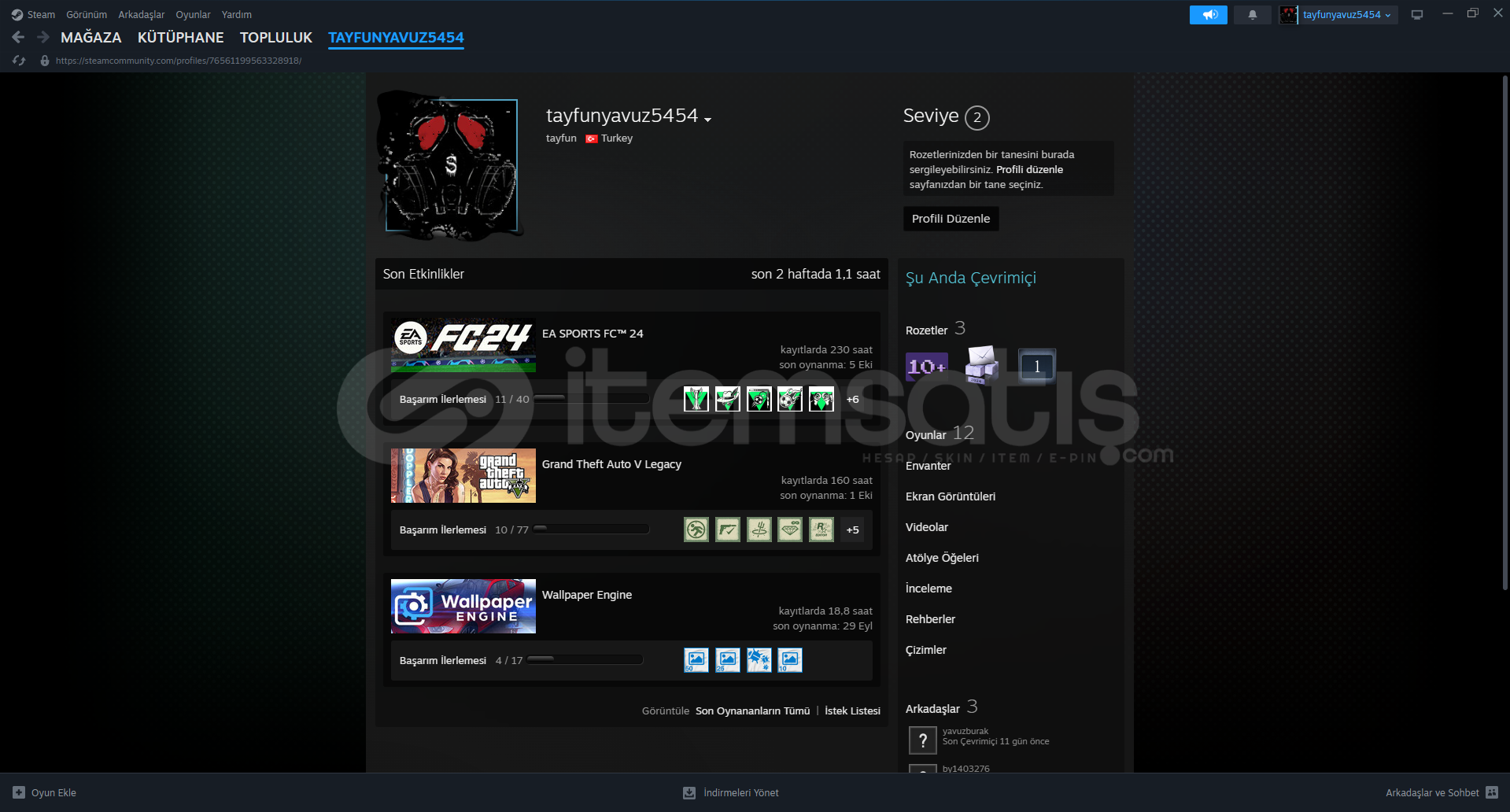Open the Ekran Görüntüleri link
This screenshot has height=812, width=1510.
[x=951, y=496]
